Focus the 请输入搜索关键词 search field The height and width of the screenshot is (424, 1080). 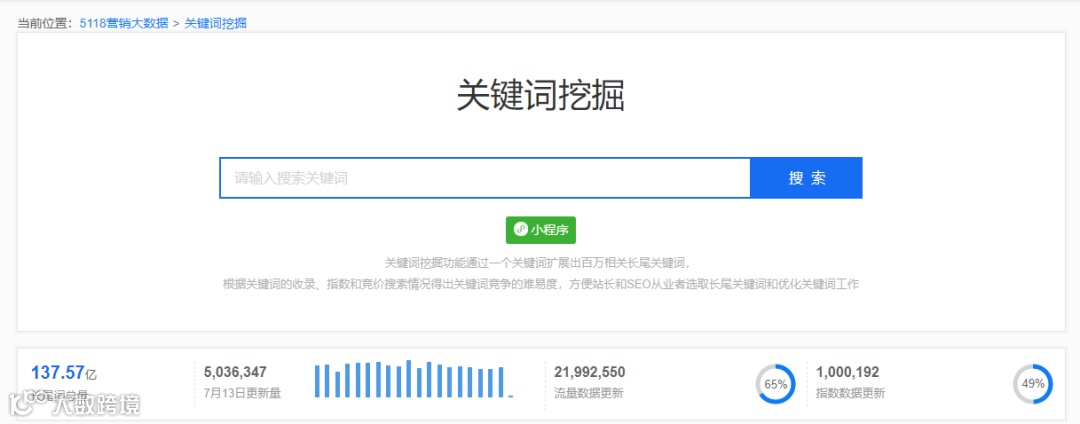pos(485,178)
